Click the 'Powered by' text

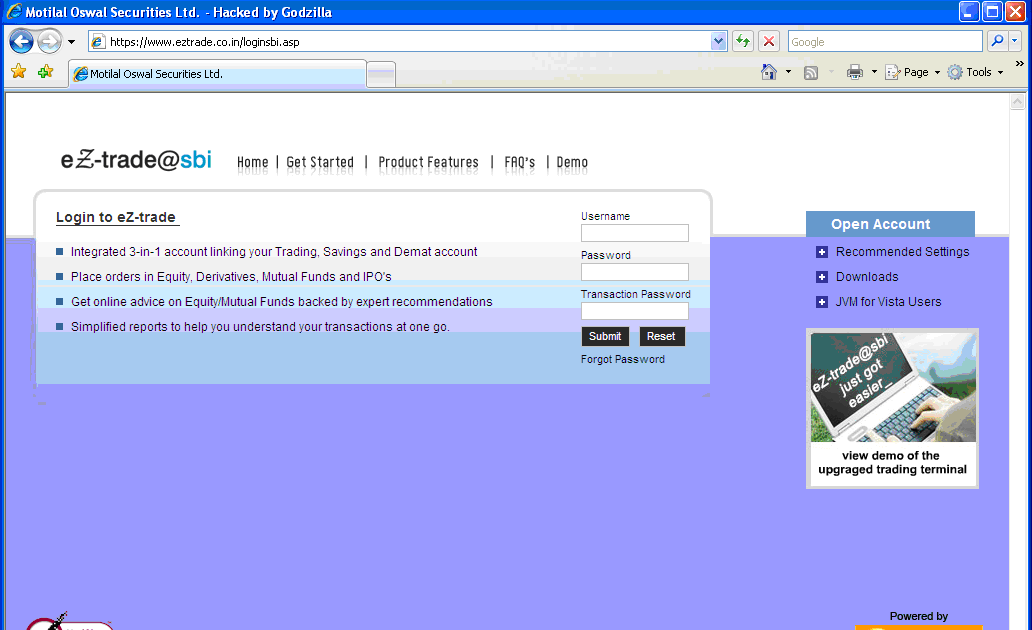point(919,616)
